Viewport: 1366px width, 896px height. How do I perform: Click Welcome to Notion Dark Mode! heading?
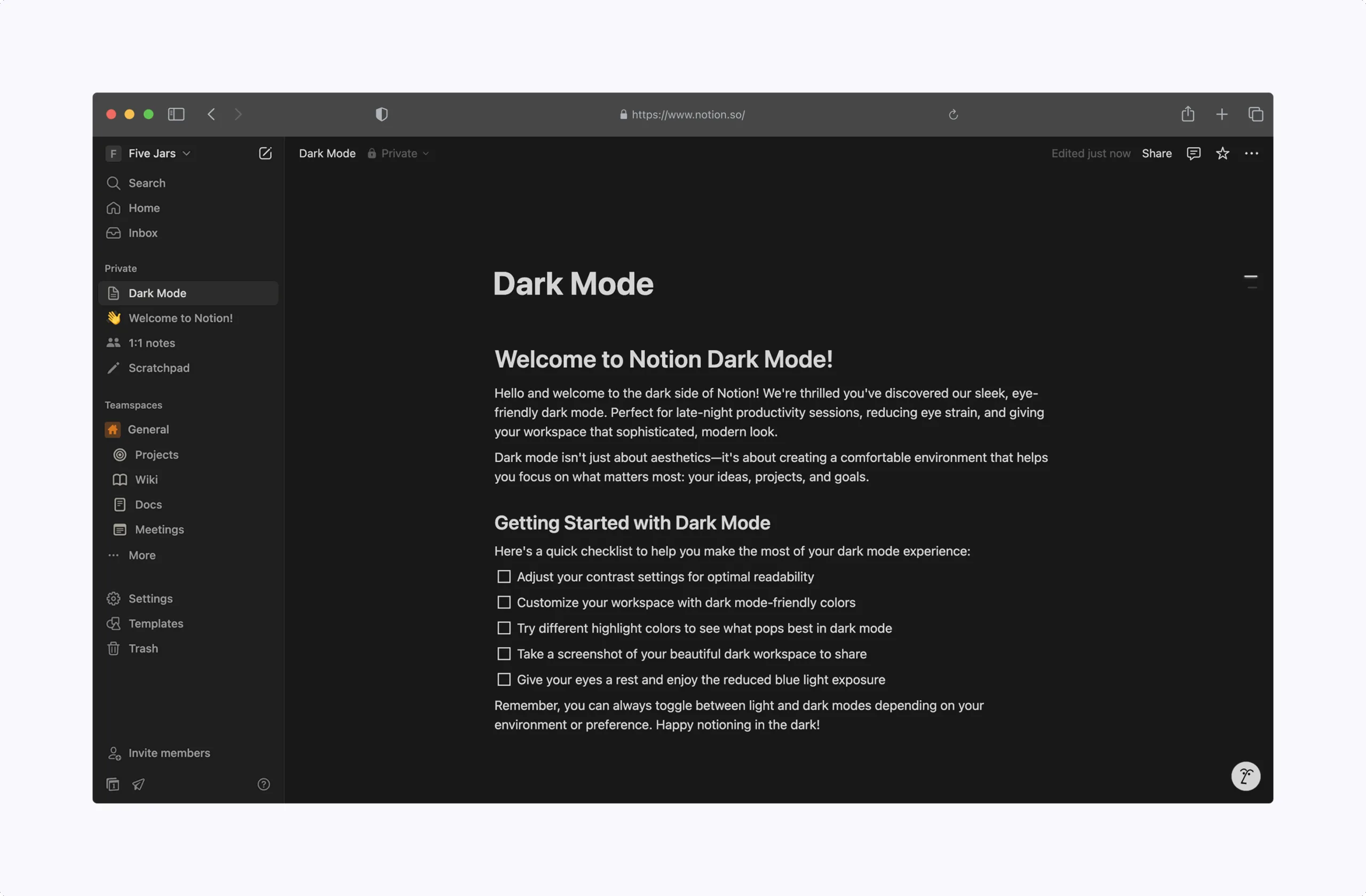coord(663,359)
